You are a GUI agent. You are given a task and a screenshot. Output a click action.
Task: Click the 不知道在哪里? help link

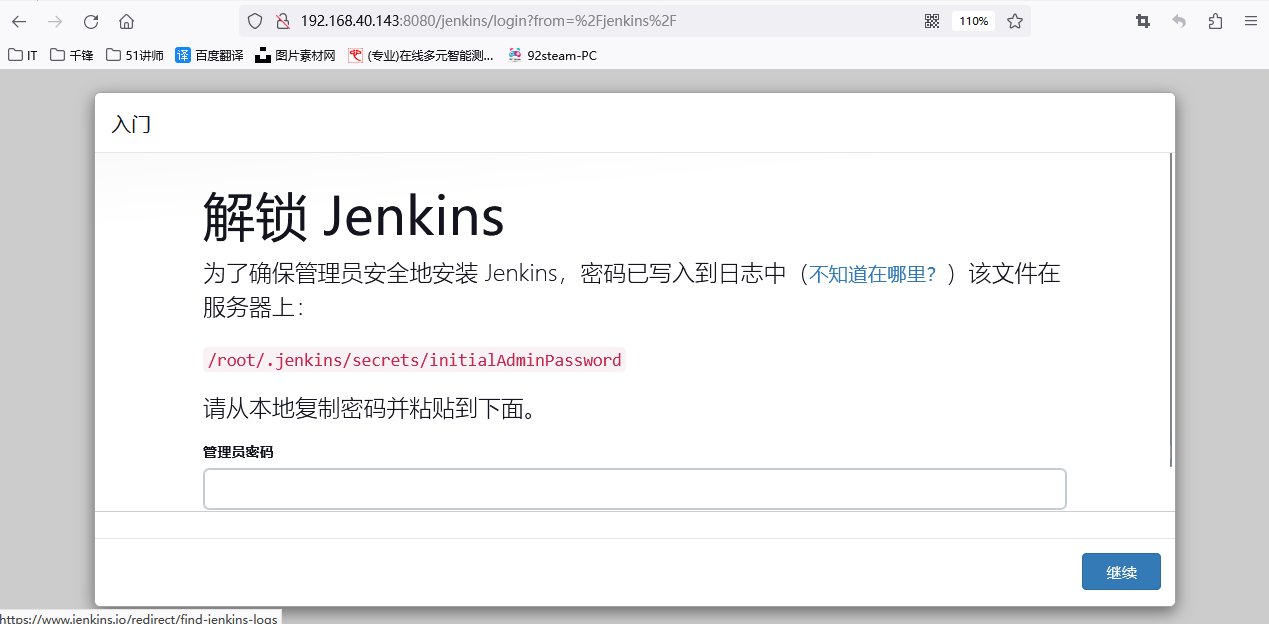872,274
